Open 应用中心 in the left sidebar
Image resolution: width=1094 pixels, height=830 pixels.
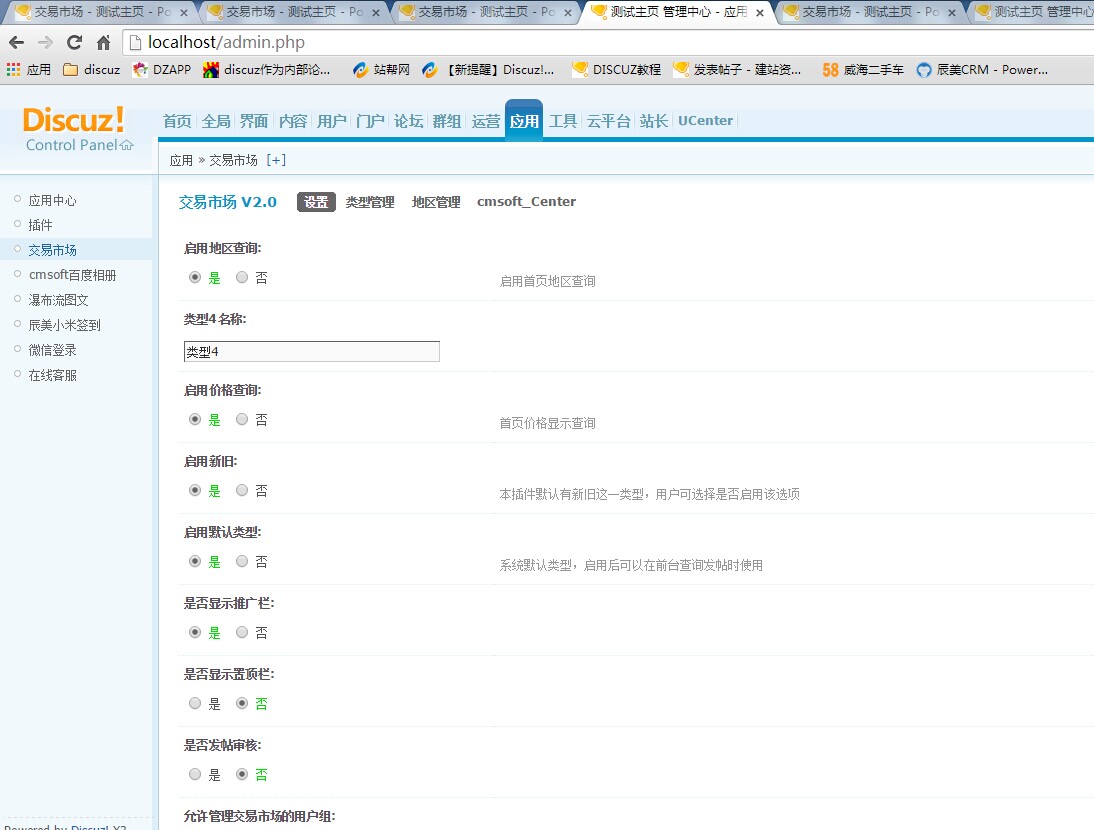(x=52, y=200)
